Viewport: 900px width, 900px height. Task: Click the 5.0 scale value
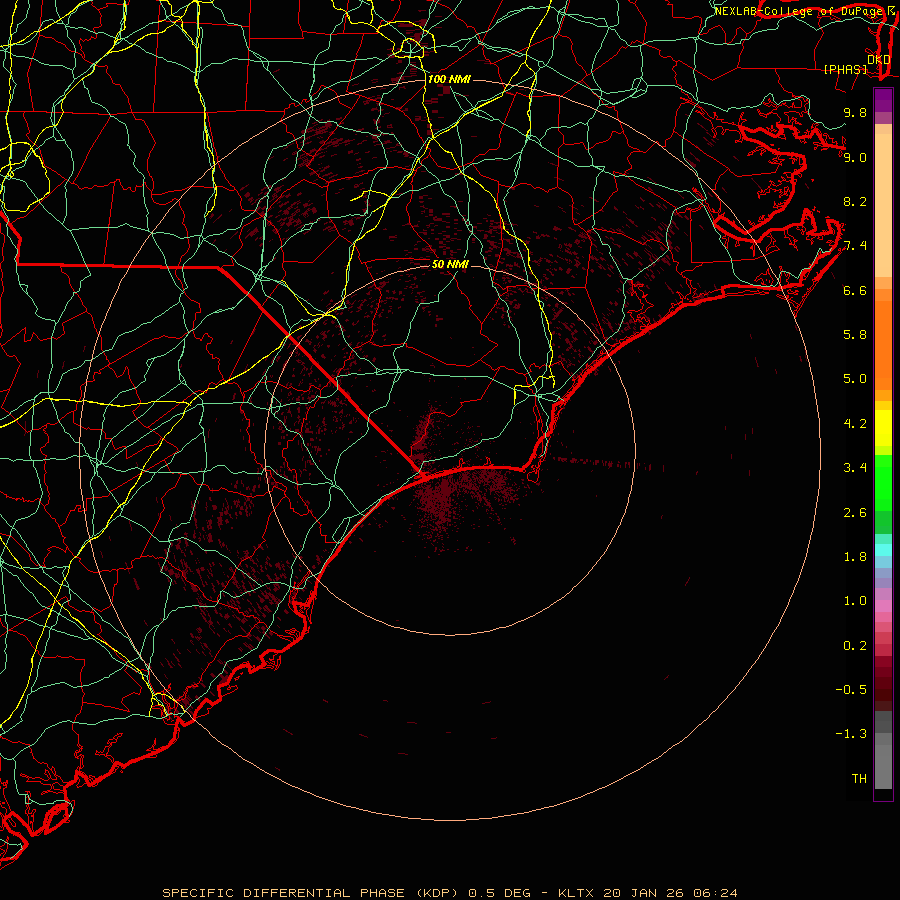pyautogui.click(x=855, y=379)
